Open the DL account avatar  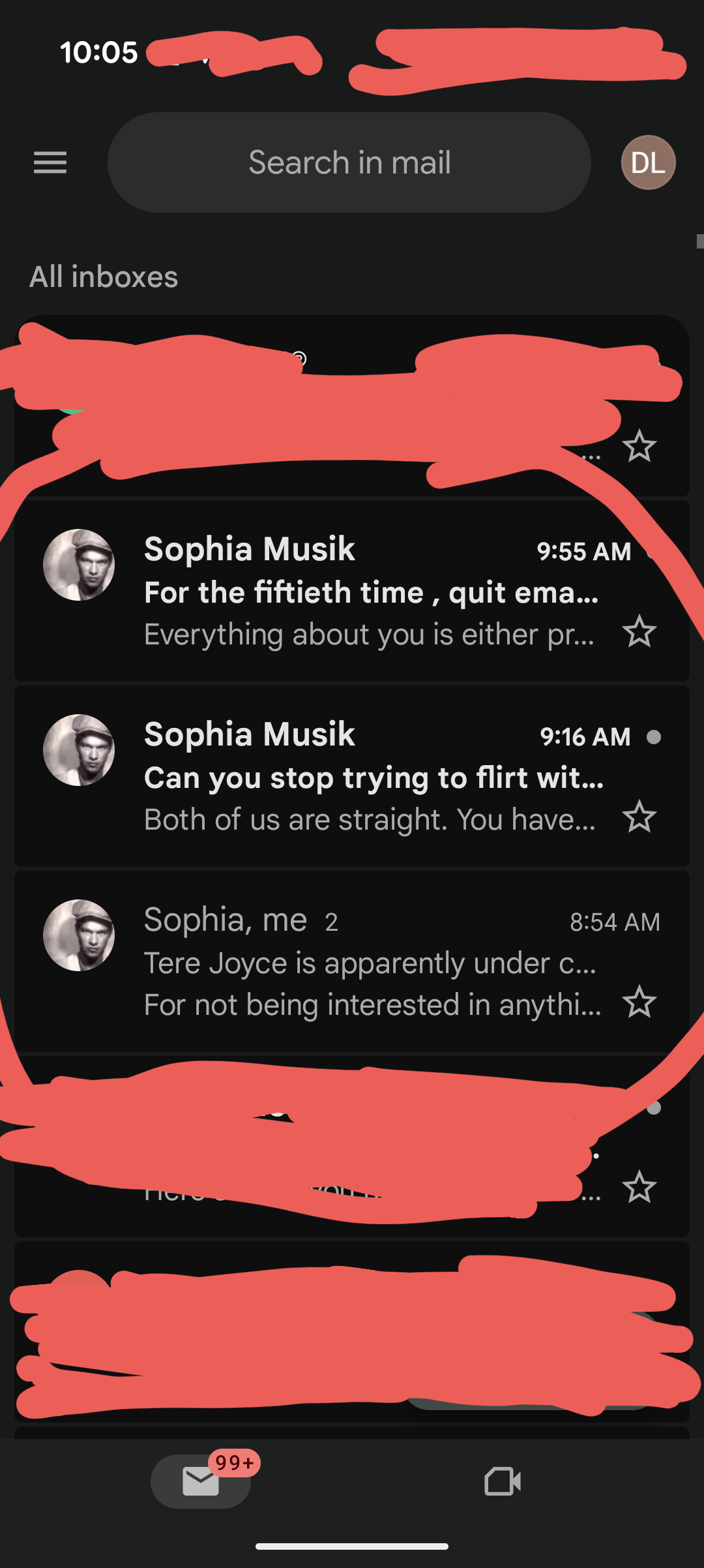[648, 162]
